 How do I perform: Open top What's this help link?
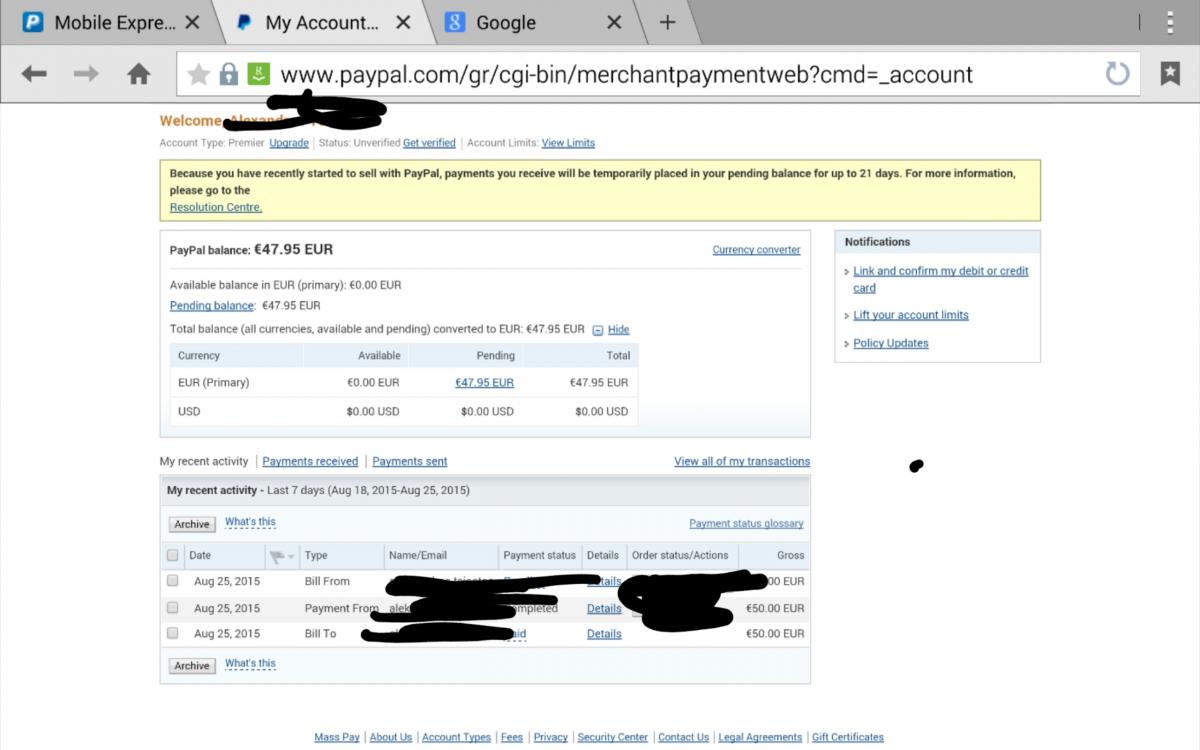(x=250, y=522)
